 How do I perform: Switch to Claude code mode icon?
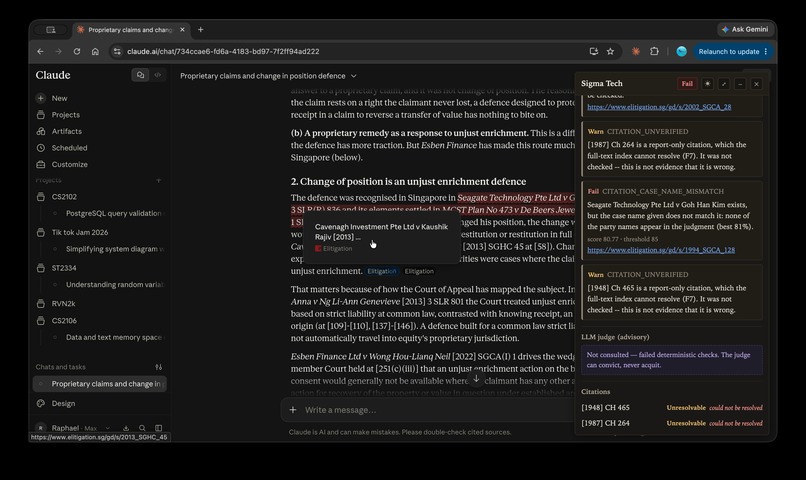click(x=158, y=75)
